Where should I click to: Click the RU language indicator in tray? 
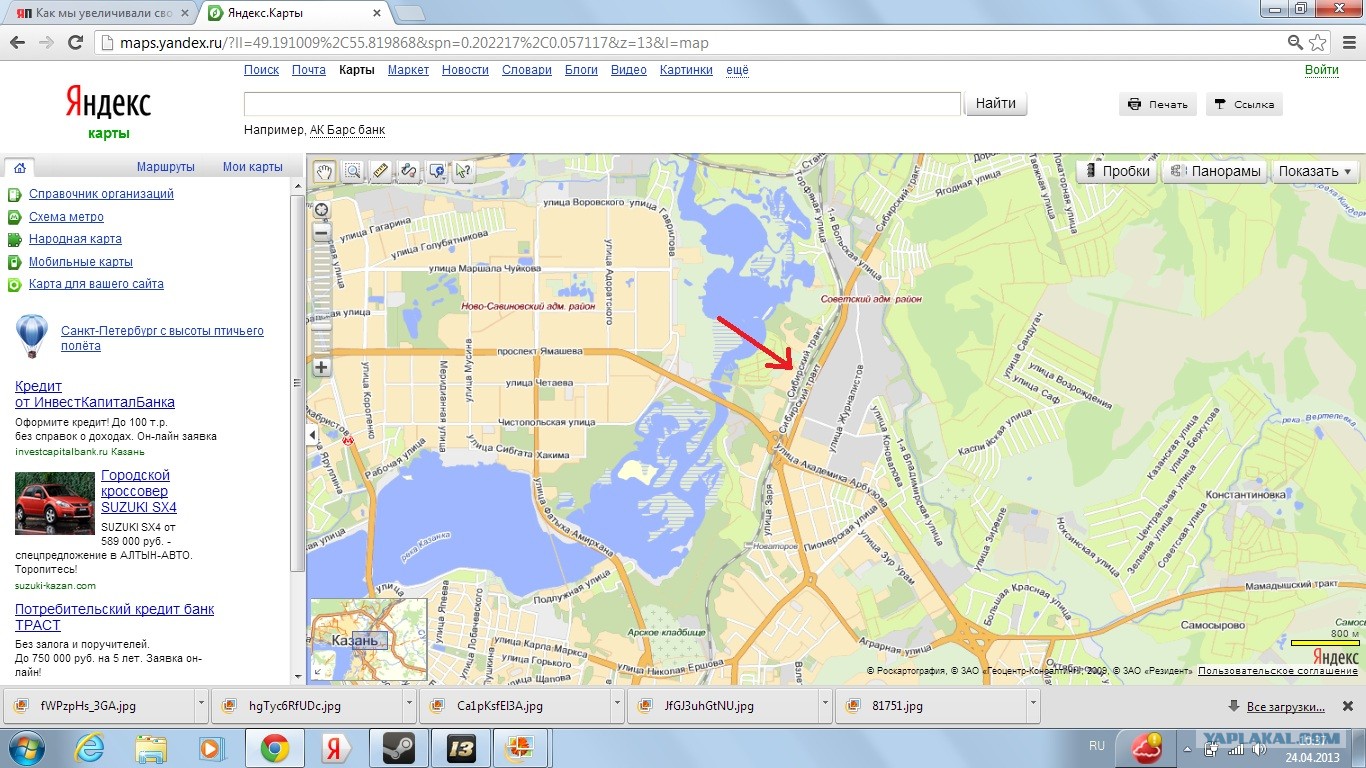point(1097,746)
